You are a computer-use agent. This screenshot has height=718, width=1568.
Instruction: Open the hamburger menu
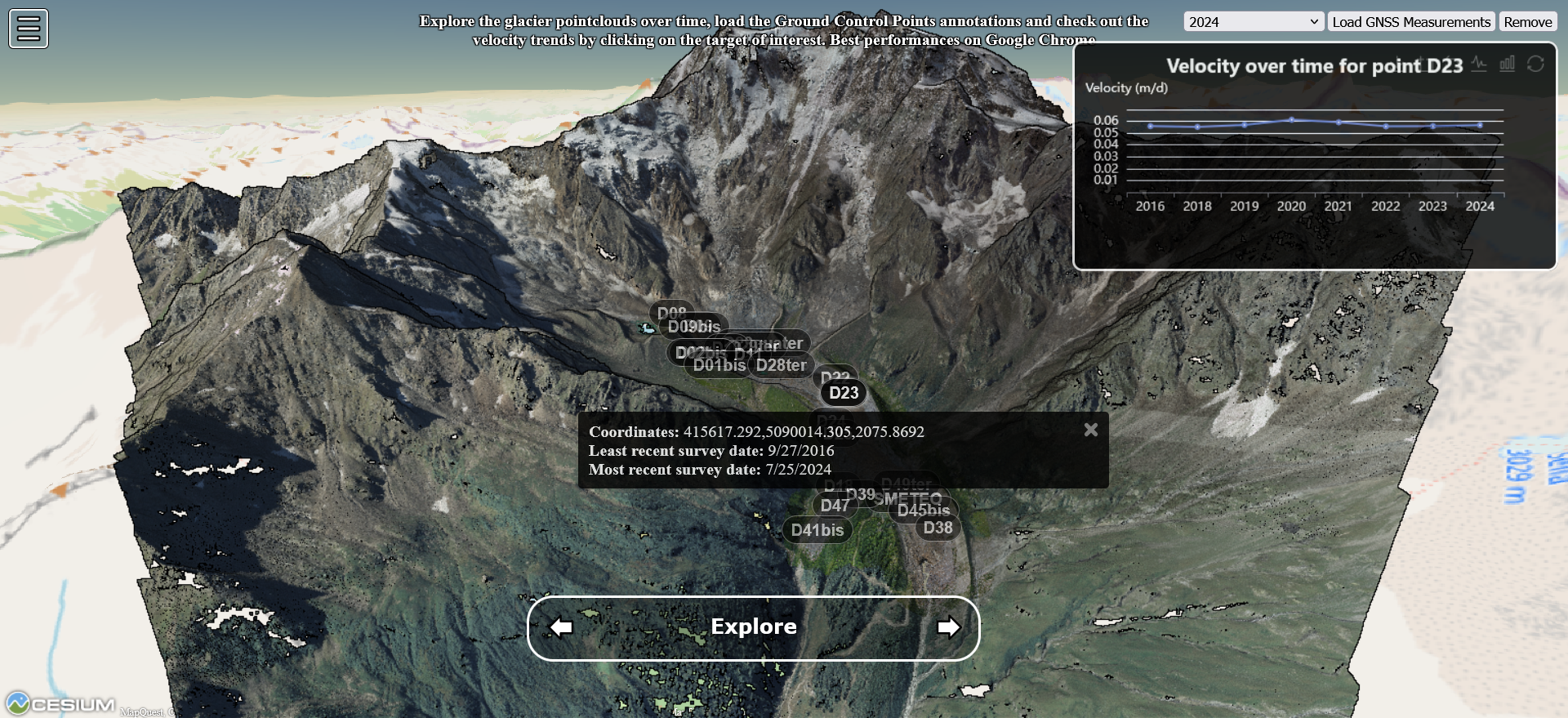pyautogui.click(x=29, y=29)
